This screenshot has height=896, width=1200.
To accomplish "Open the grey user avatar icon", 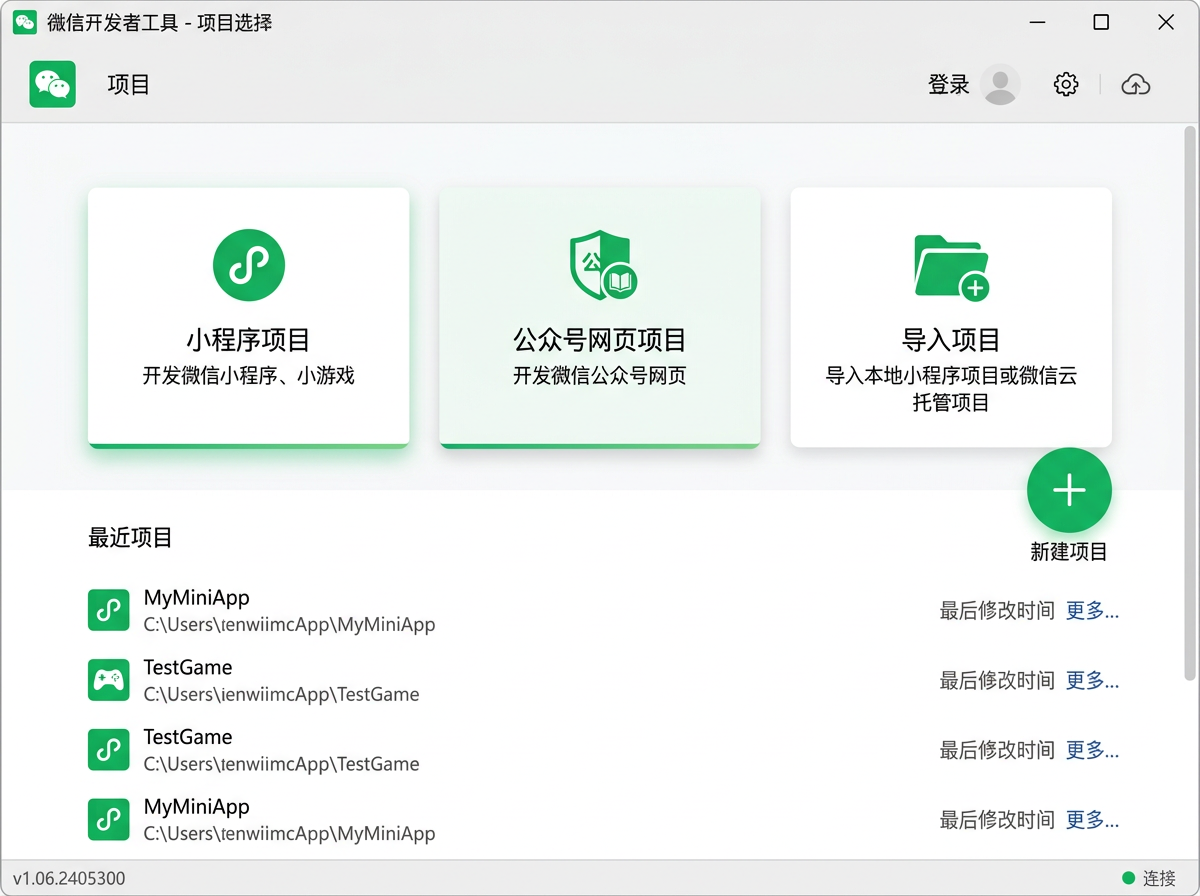I will (1000, 85).
